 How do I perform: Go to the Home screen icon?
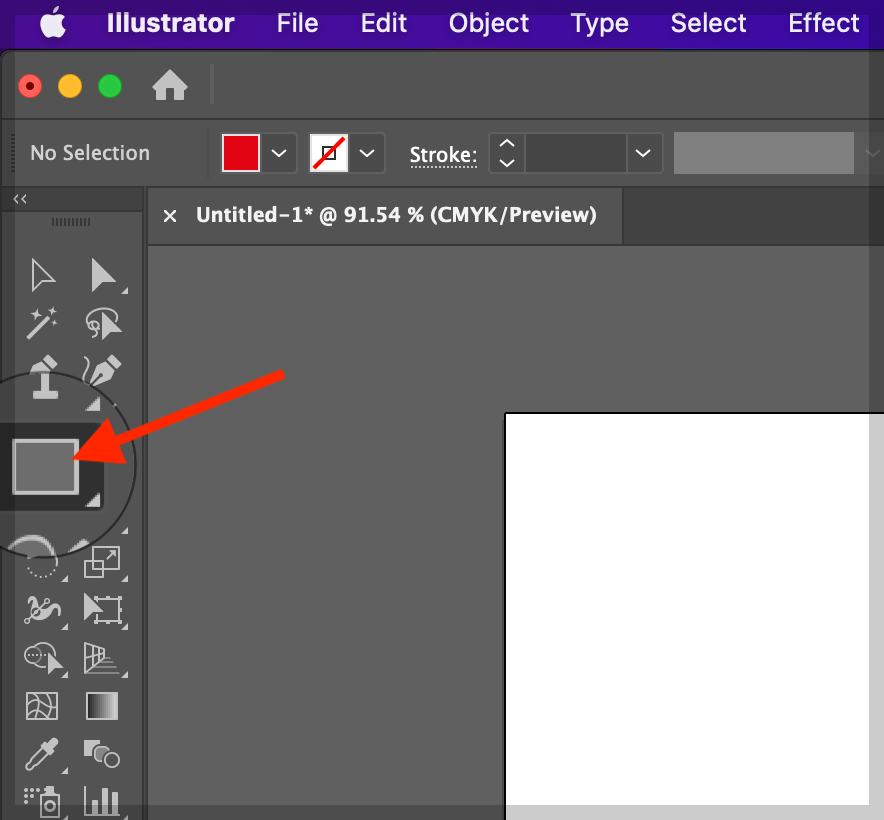click(170, 86)
